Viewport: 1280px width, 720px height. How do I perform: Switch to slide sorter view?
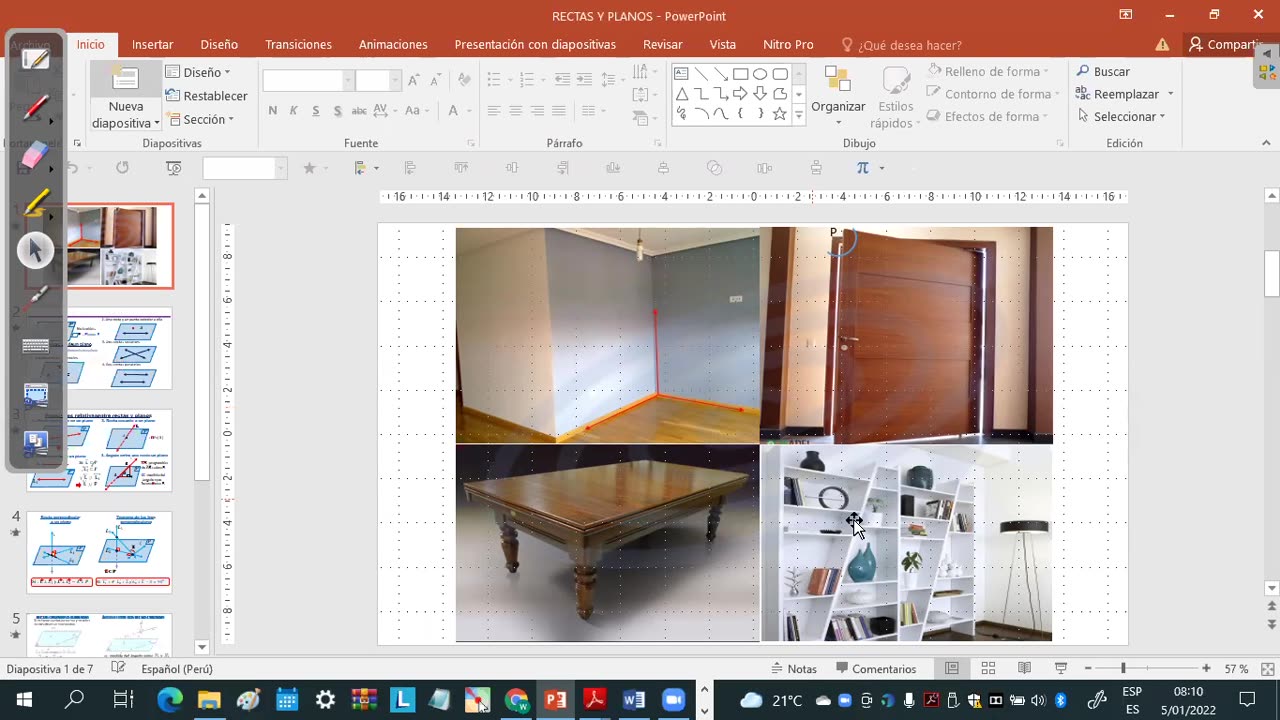988,669
